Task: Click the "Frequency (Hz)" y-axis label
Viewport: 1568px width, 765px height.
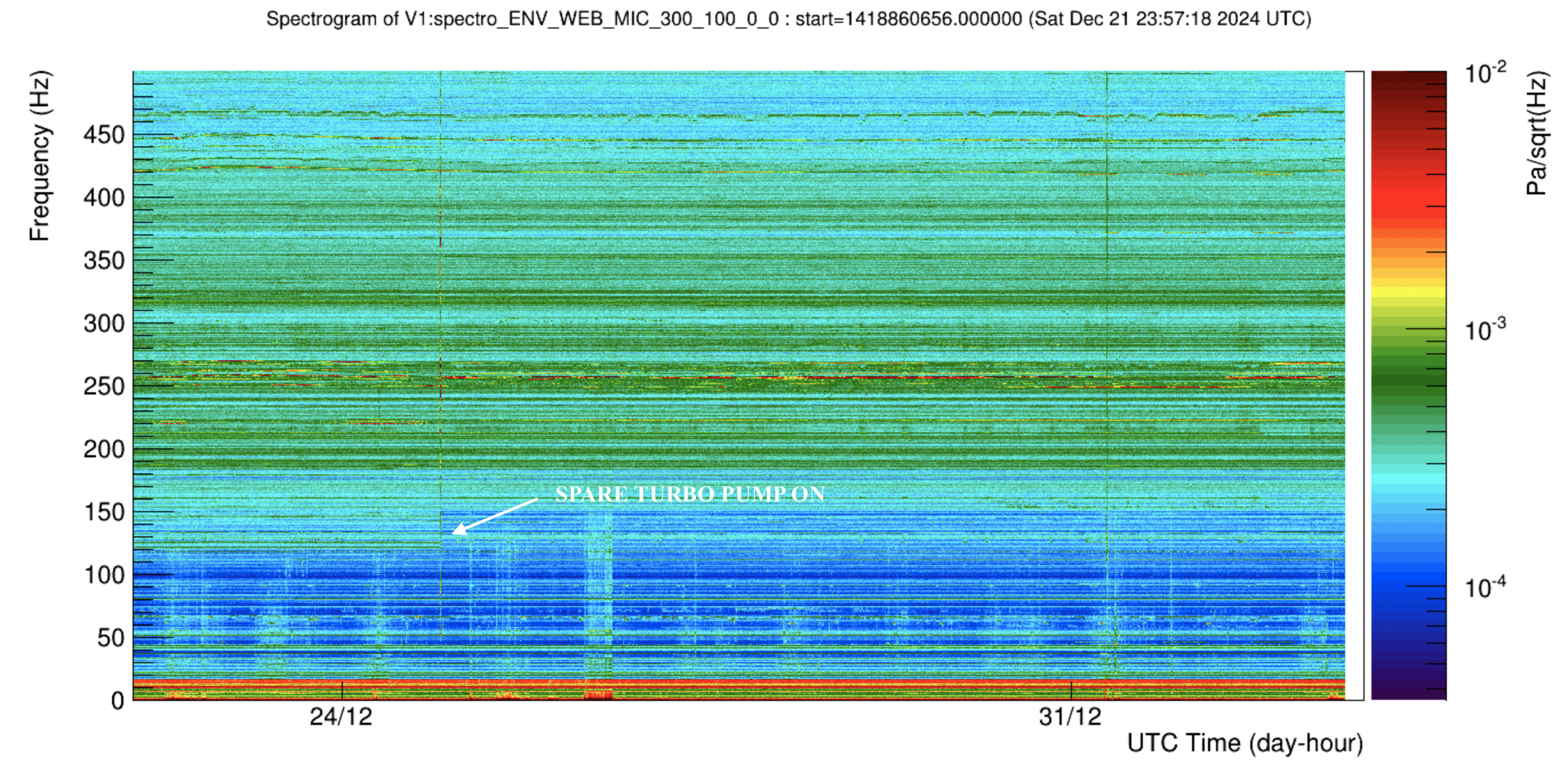Action: [x=39, y=157]
